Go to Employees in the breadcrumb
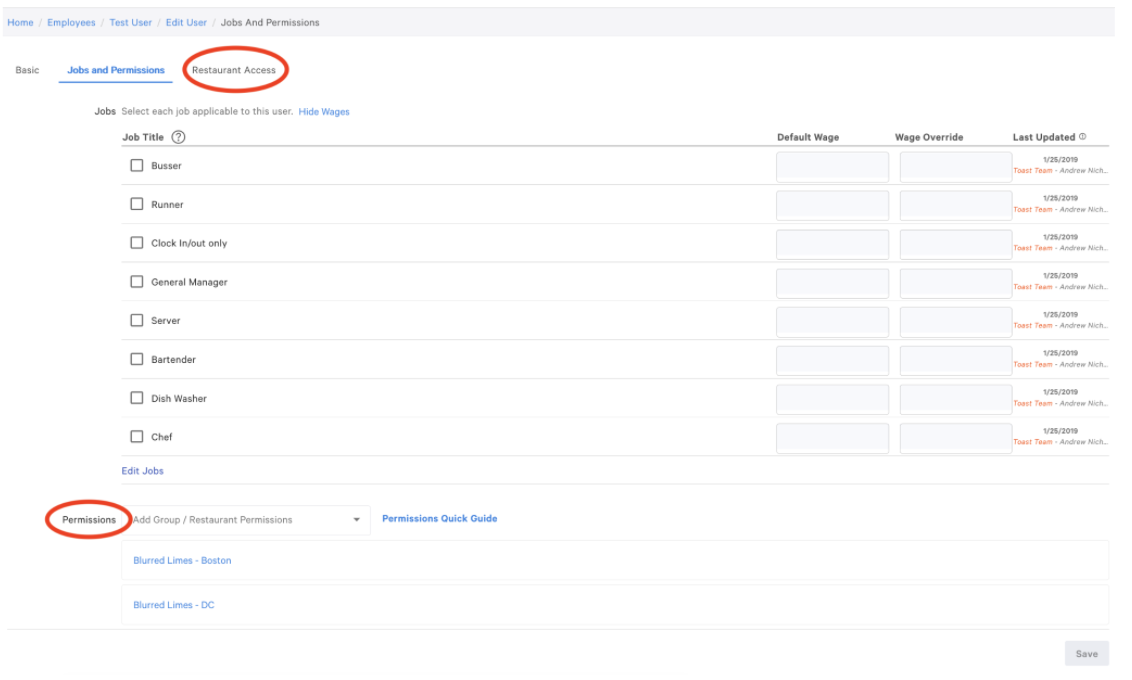This screenshot has height=680, width=1132. (x=71, y=22)
